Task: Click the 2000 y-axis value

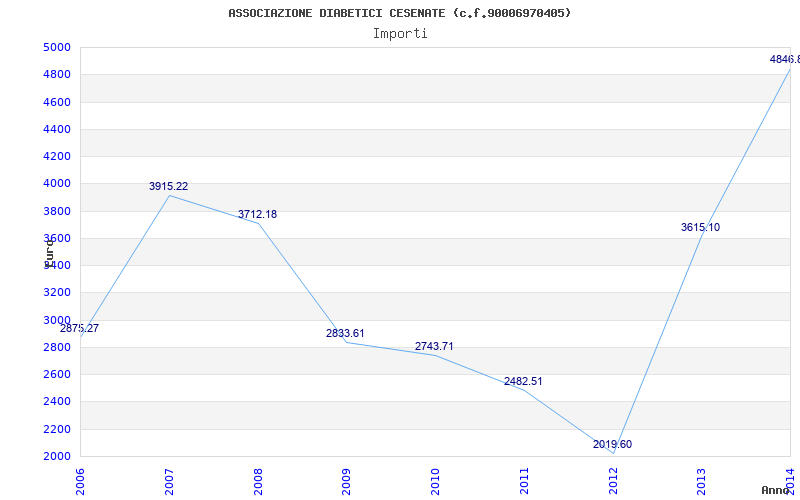Action: tap(56, 456)
